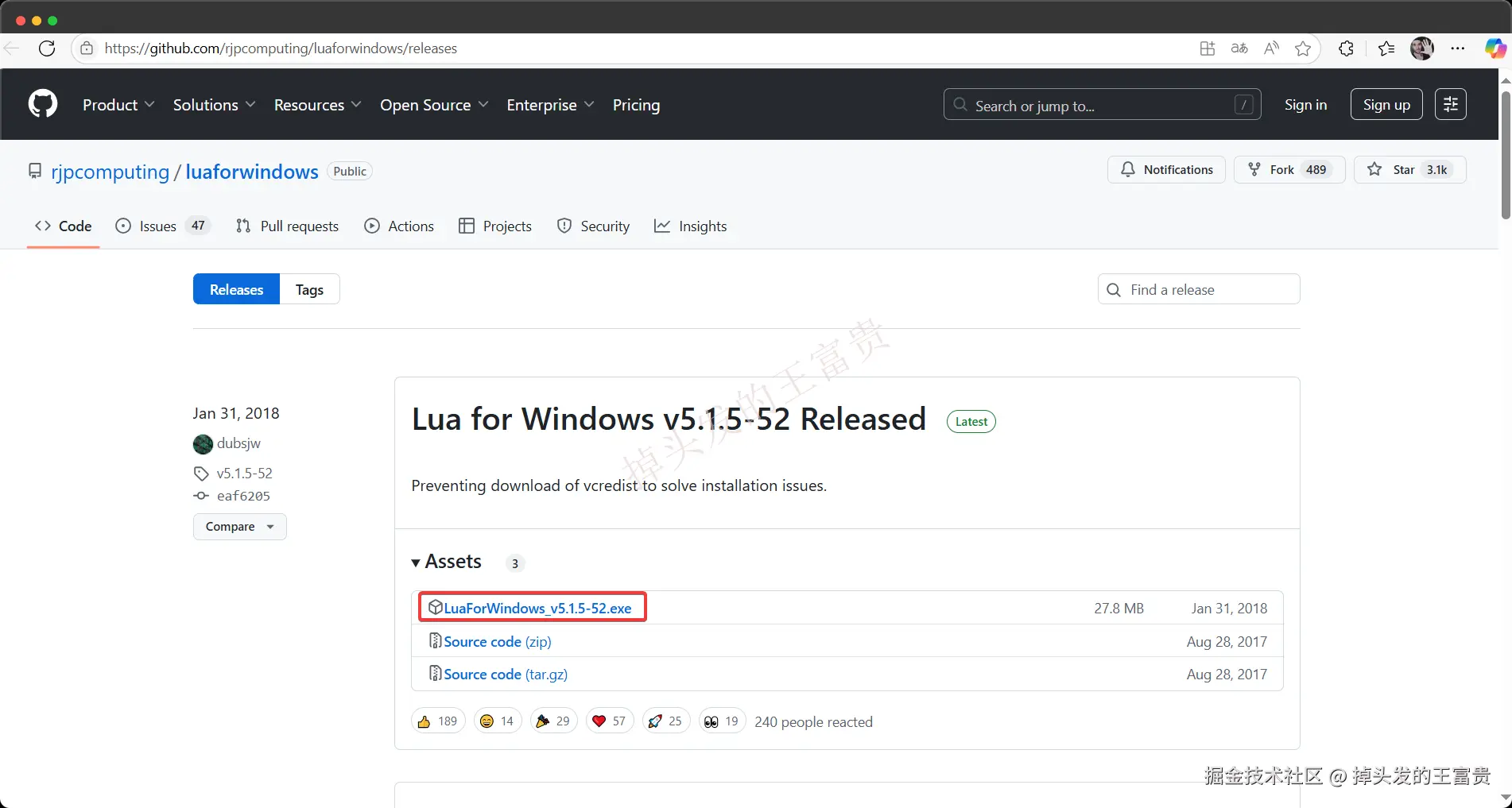Open the v5.1.5-52 tag link
Screen dimensions: 1512x808
pos(245,474)
